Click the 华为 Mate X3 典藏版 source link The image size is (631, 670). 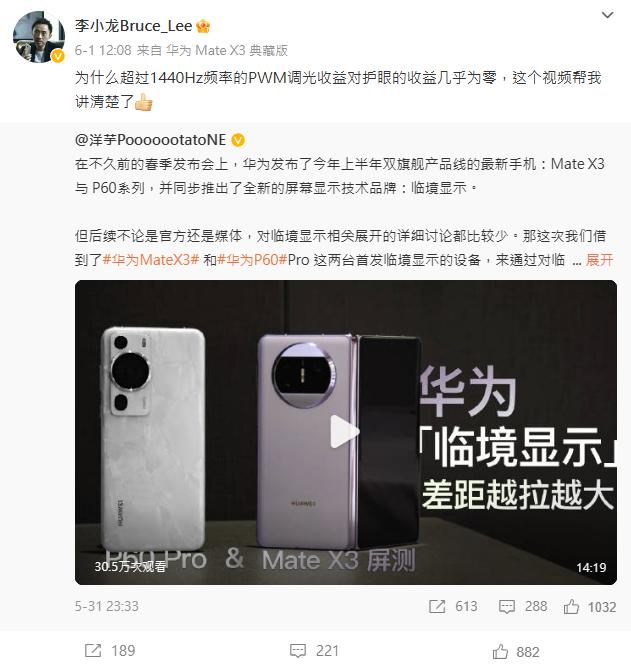pos(227,50)
